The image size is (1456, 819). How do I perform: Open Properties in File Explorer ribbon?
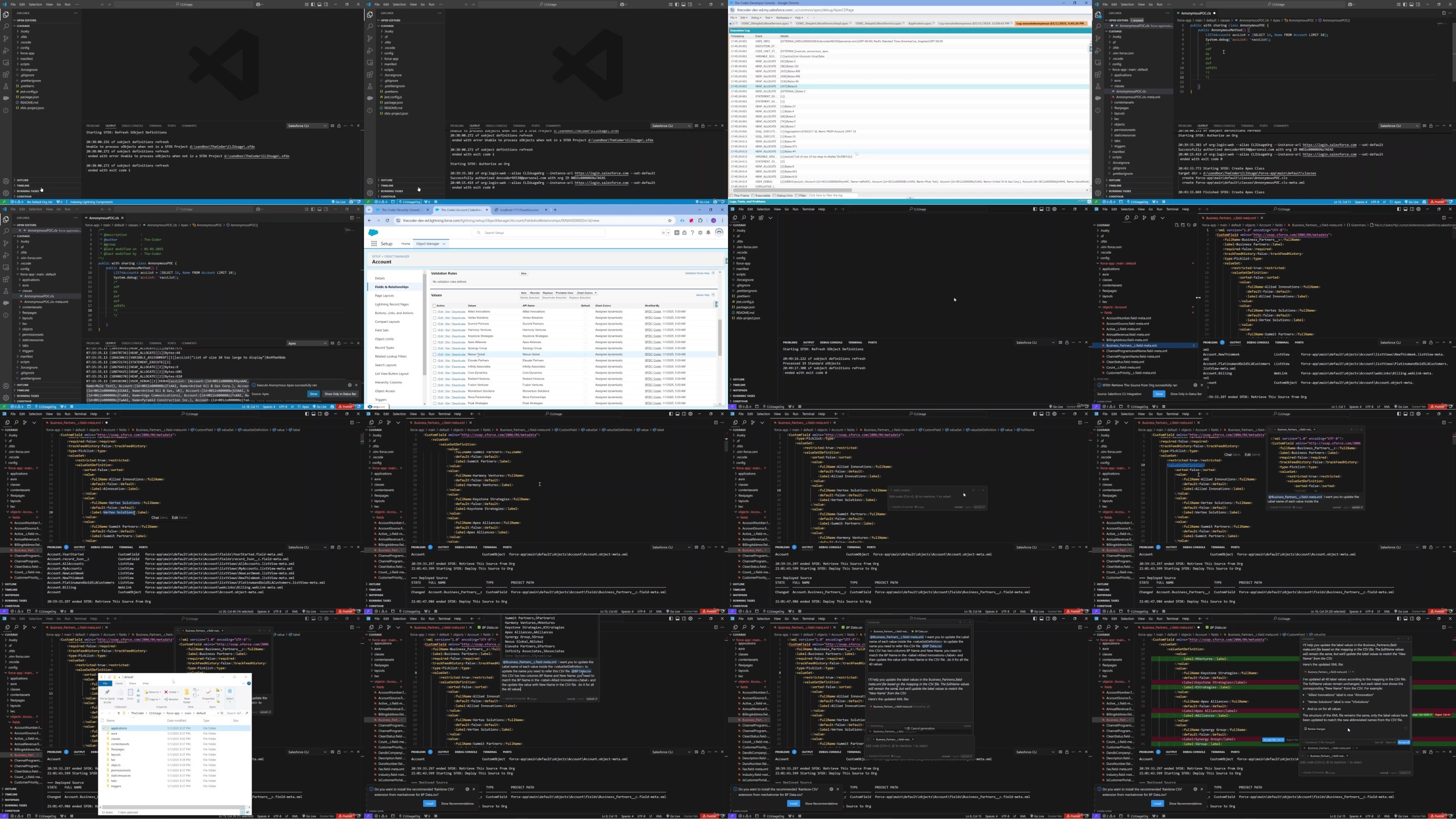pos(208,696)
